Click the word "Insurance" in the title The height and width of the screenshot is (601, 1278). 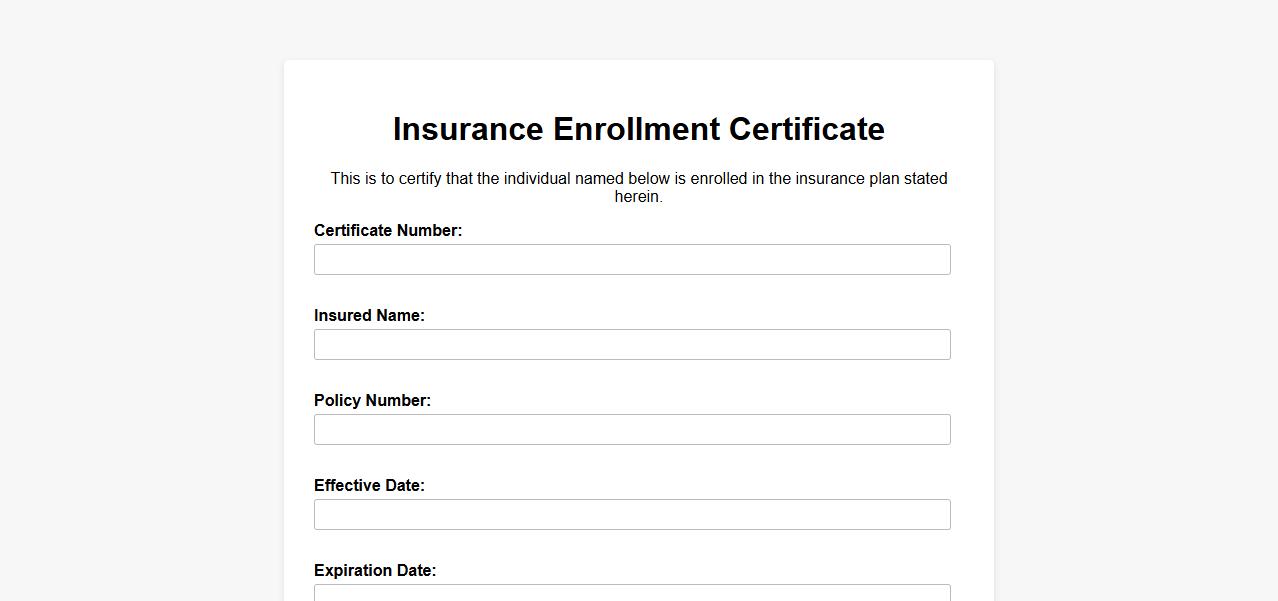(468, 130)
